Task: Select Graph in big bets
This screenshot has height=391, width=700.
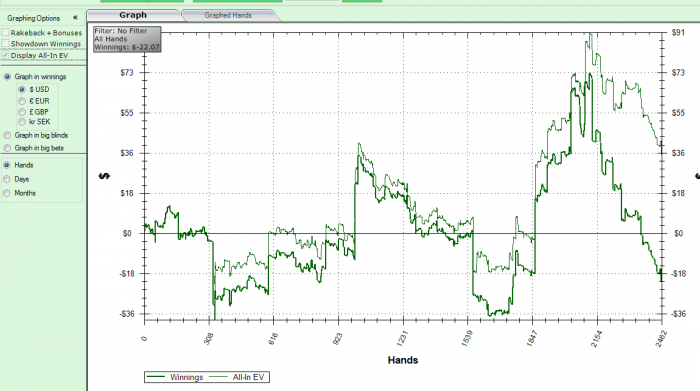Action: click(7, 148)
